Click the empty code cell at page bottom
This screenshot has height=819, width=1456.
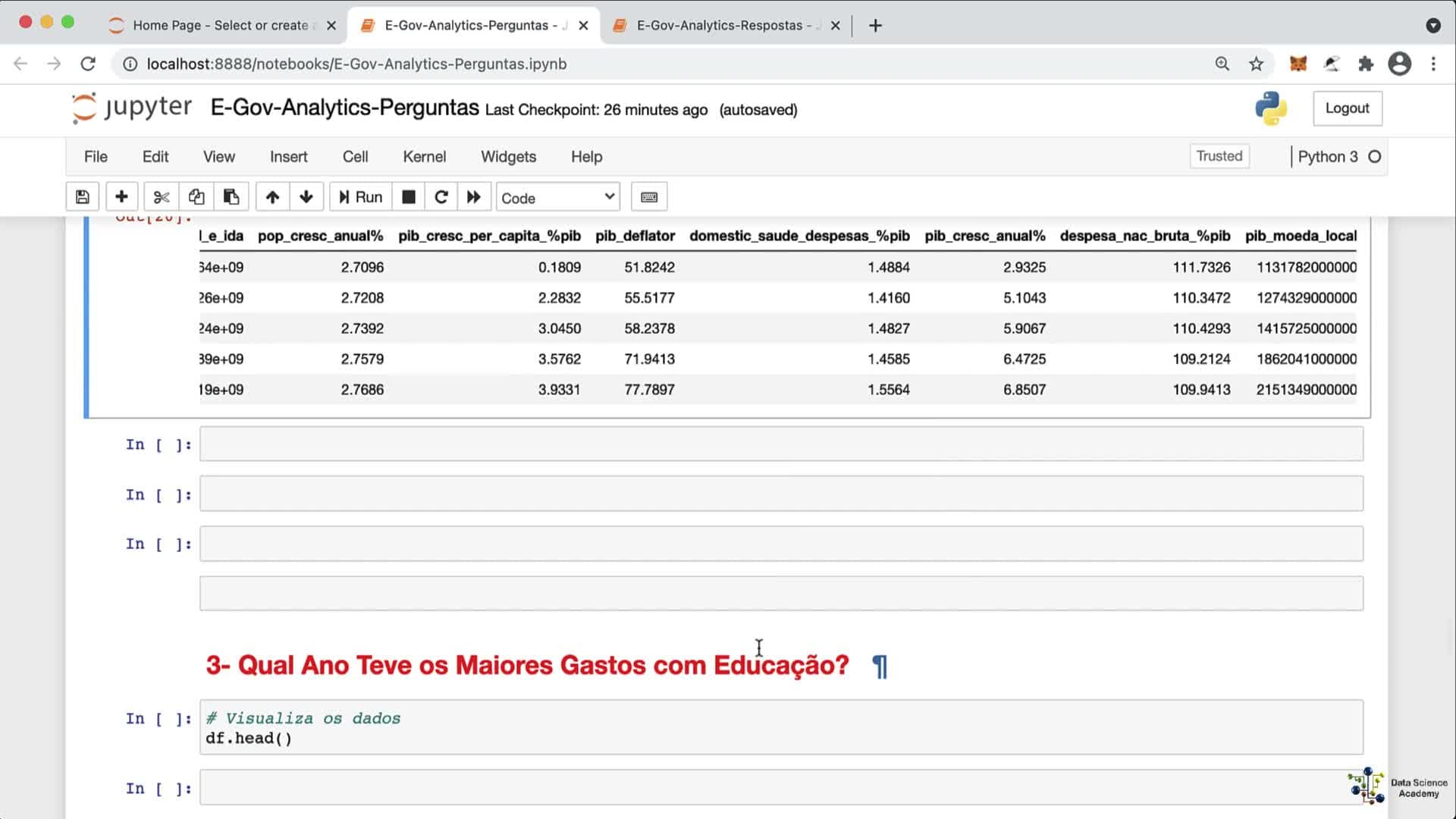(781, 787)
